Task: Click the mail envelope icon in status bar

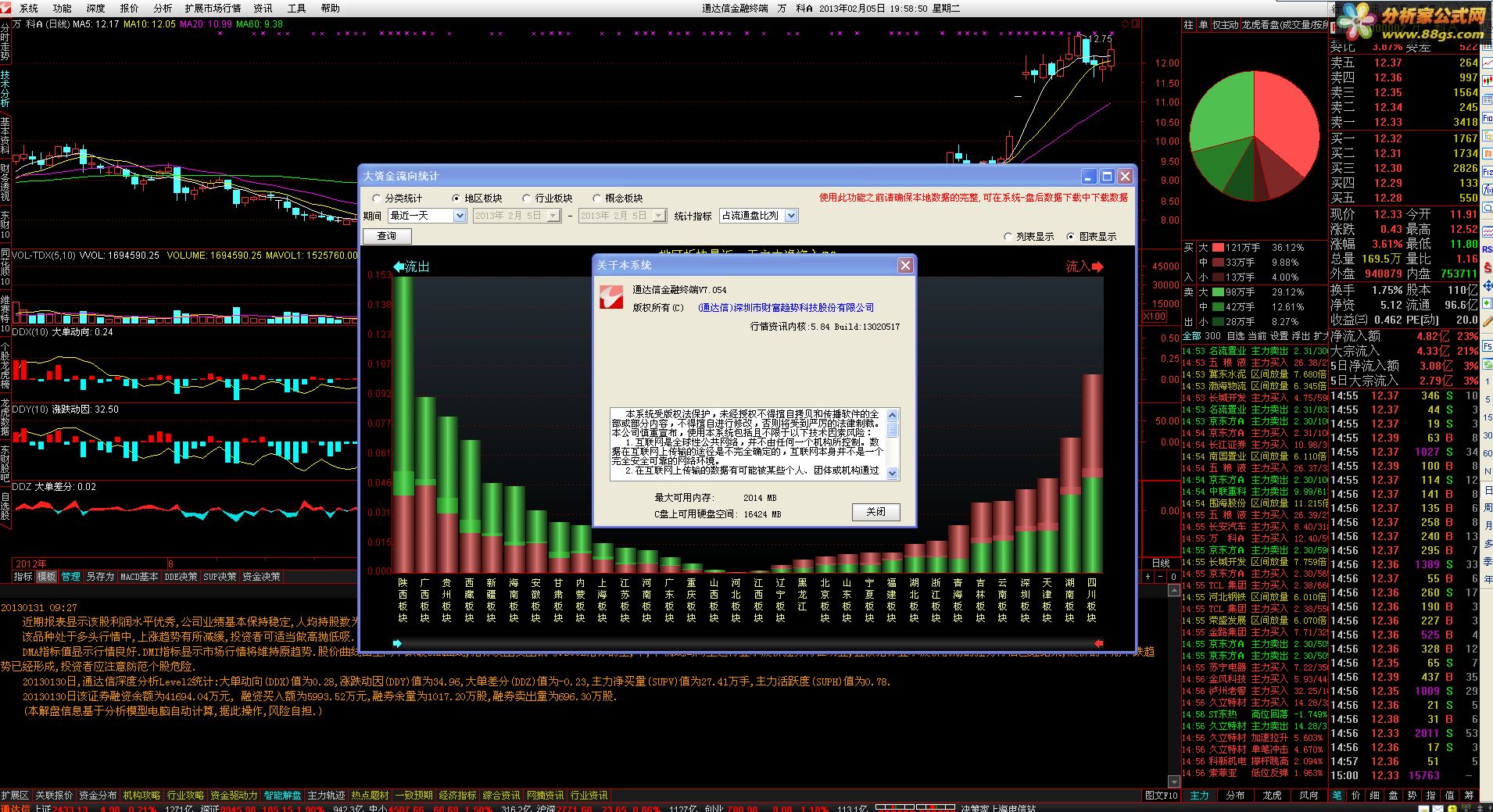Action: click(1438, 808)
